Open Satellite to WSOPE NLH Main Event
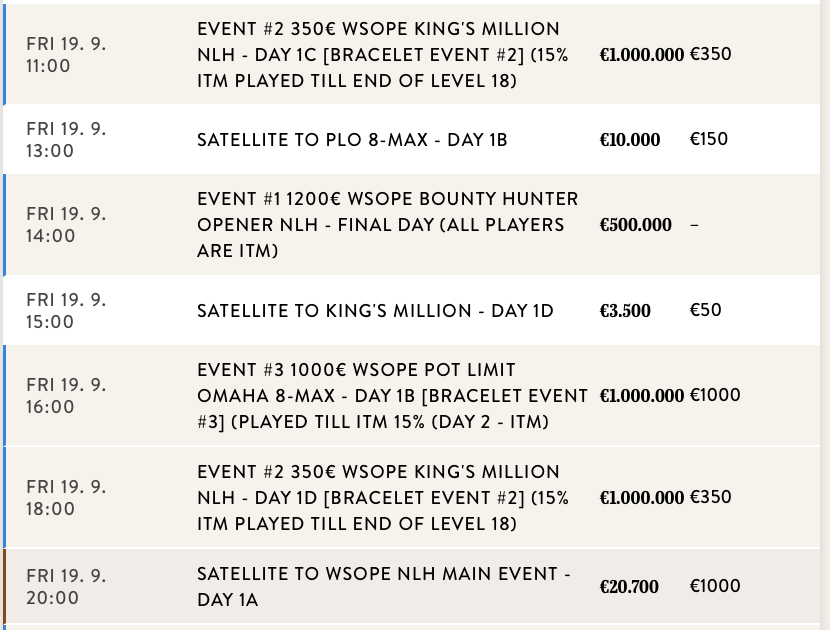Screen dimensions: 830x630 [x=383, y=587]
